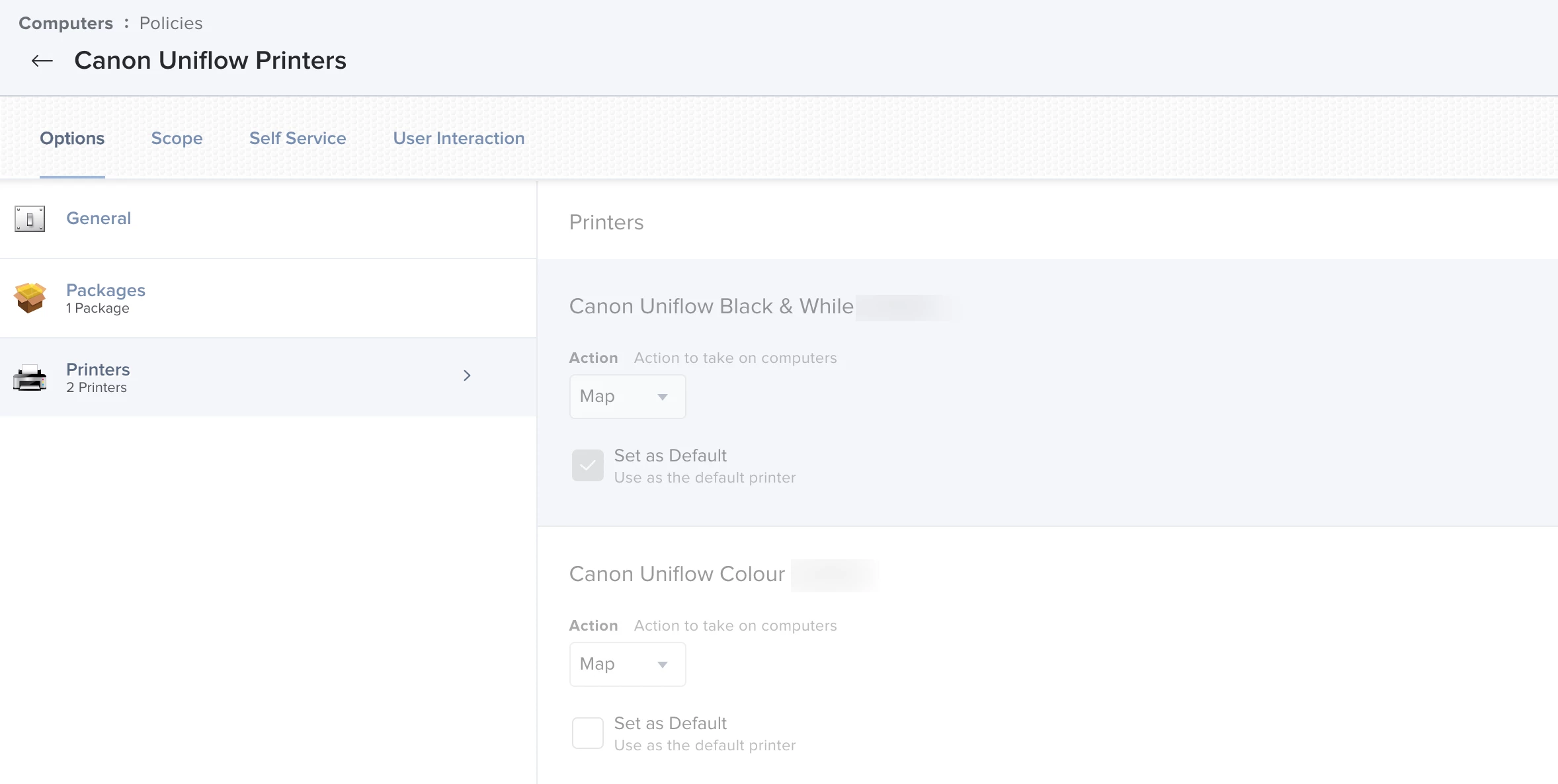Open the Action dropdown for Black & While printer

tap(628, 397)
